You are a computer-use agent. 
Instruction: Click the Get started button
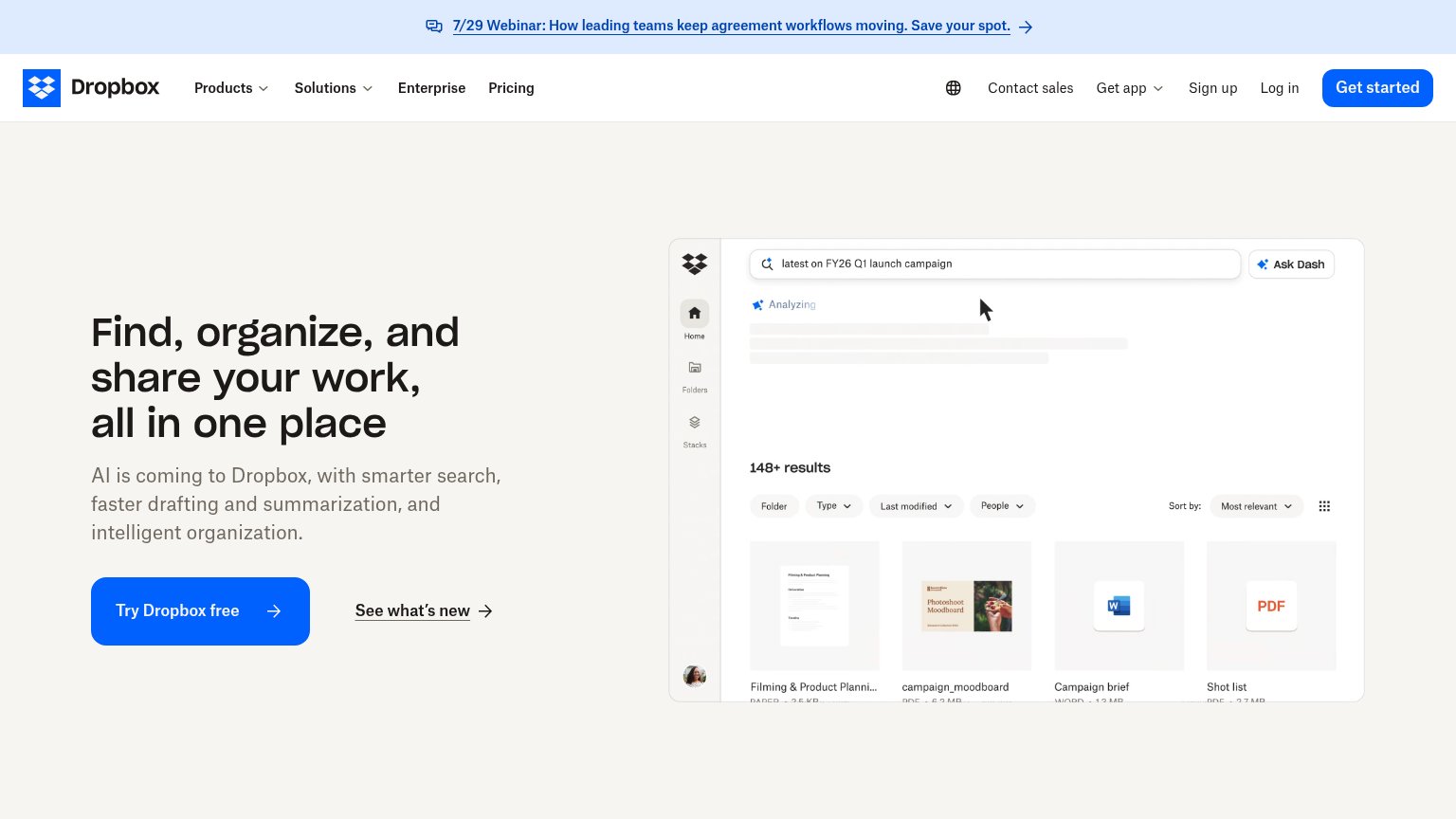[x=1377, y=88]
